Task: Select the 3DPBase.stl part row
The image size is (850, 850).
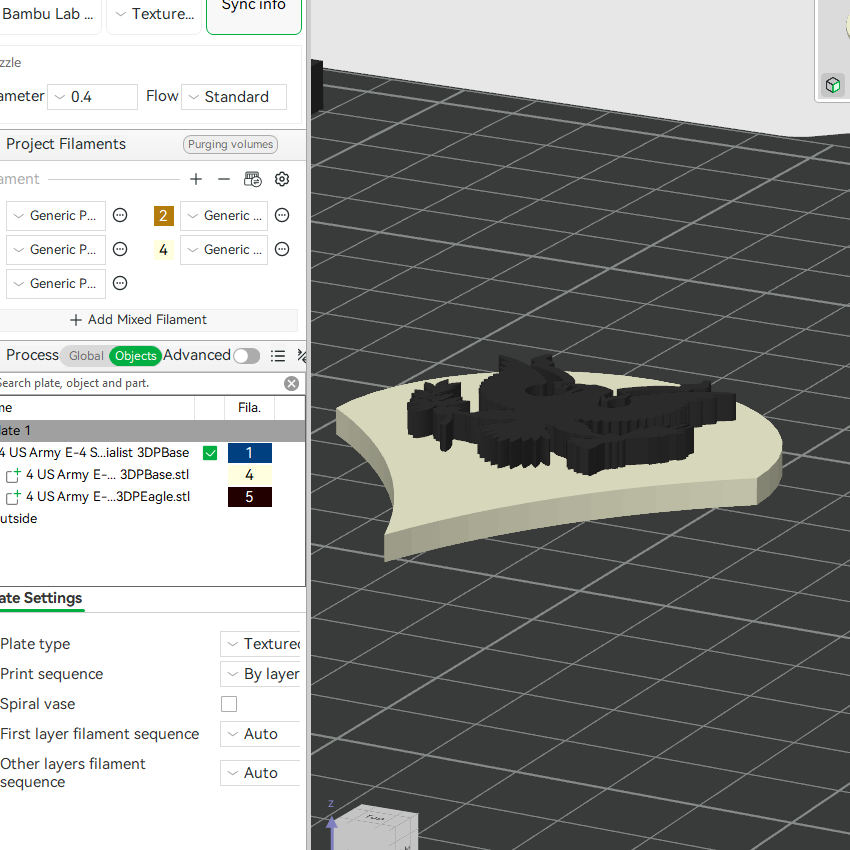Action: coord(107,475)
